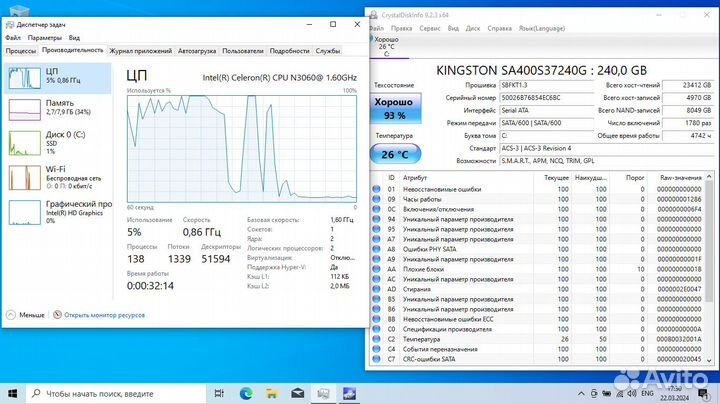Open CrystalDiskInfo Сервис menu

point(429,28)
